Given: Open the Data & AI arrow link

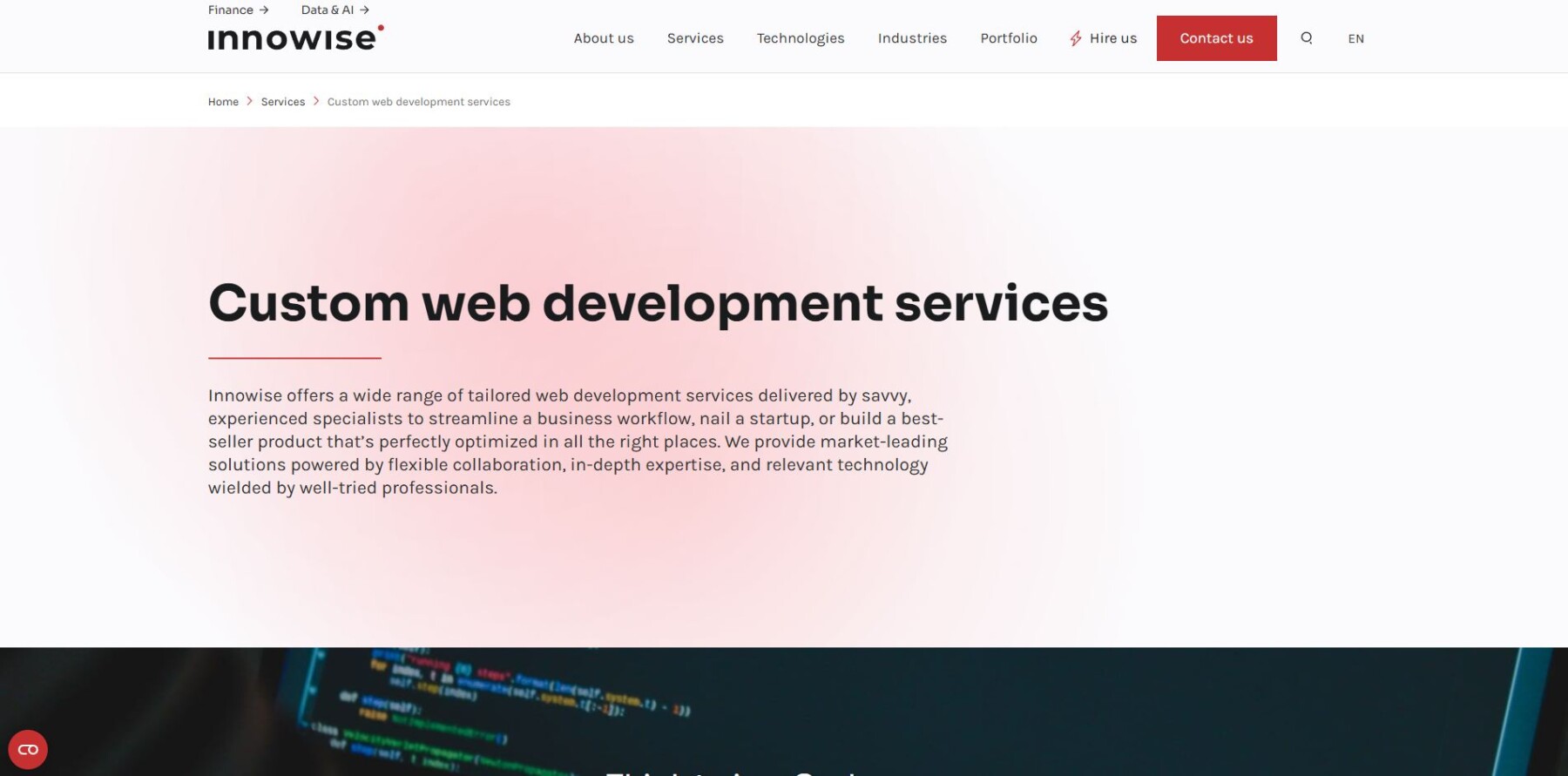Looking at the screenshot, I should pyautogui.click(x=335, y=10).
